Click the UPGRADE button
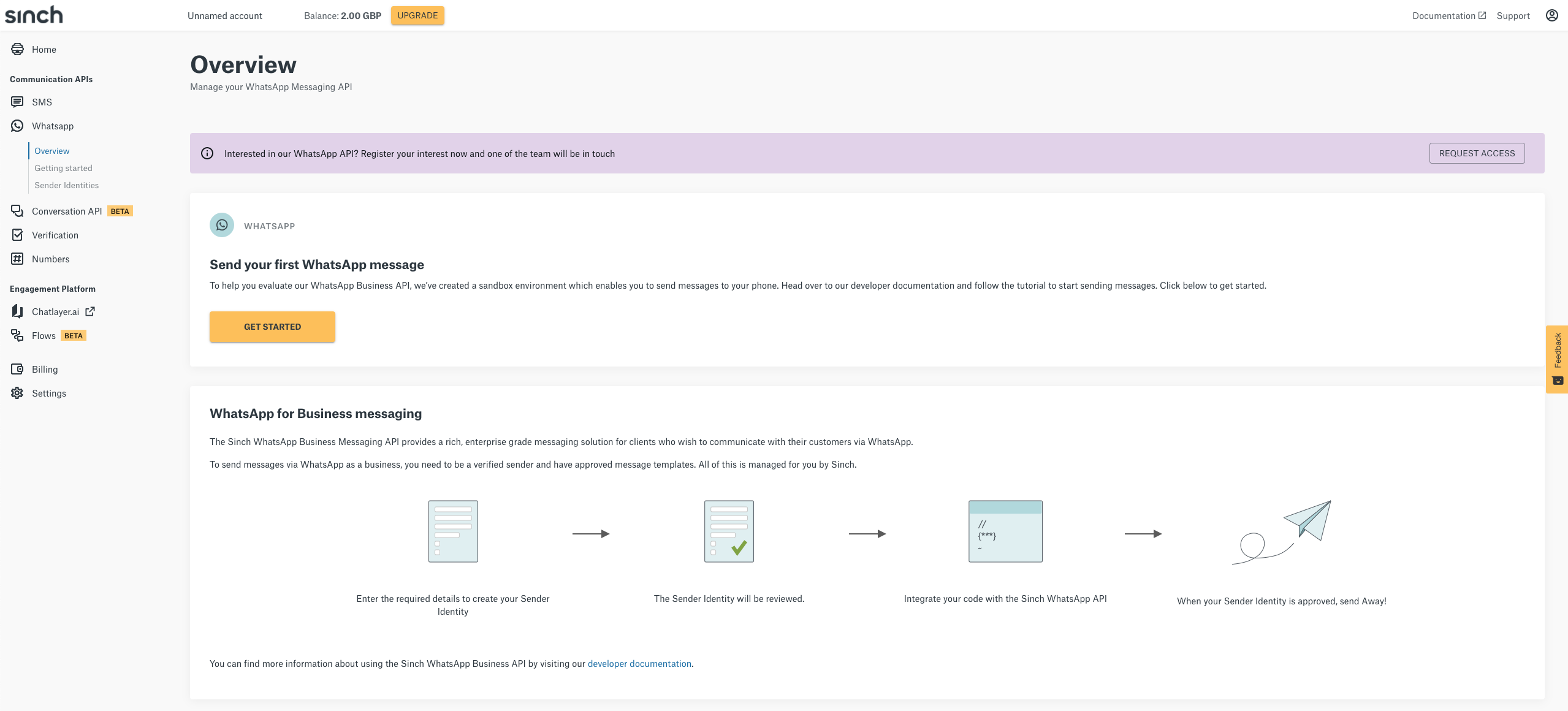Image resolution: width=1568 pixels, height=711 pixels. [x=417, y=15]
